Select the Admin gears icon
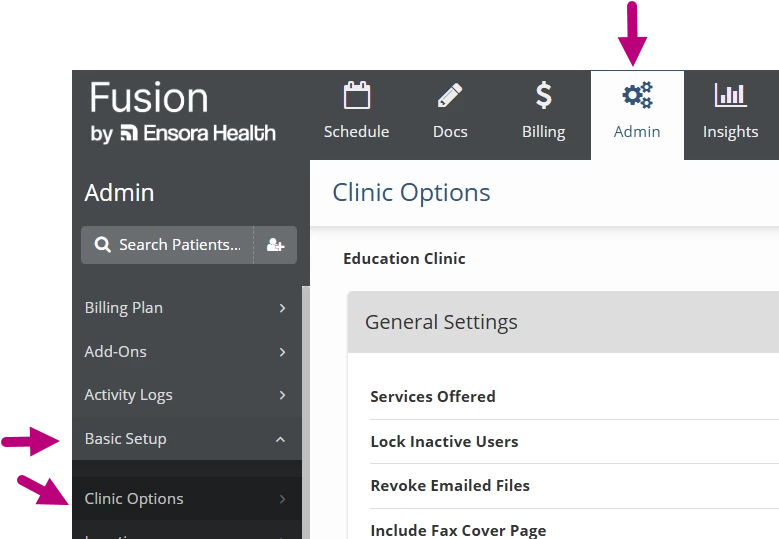The image size is (779, 539). point(637,95)
